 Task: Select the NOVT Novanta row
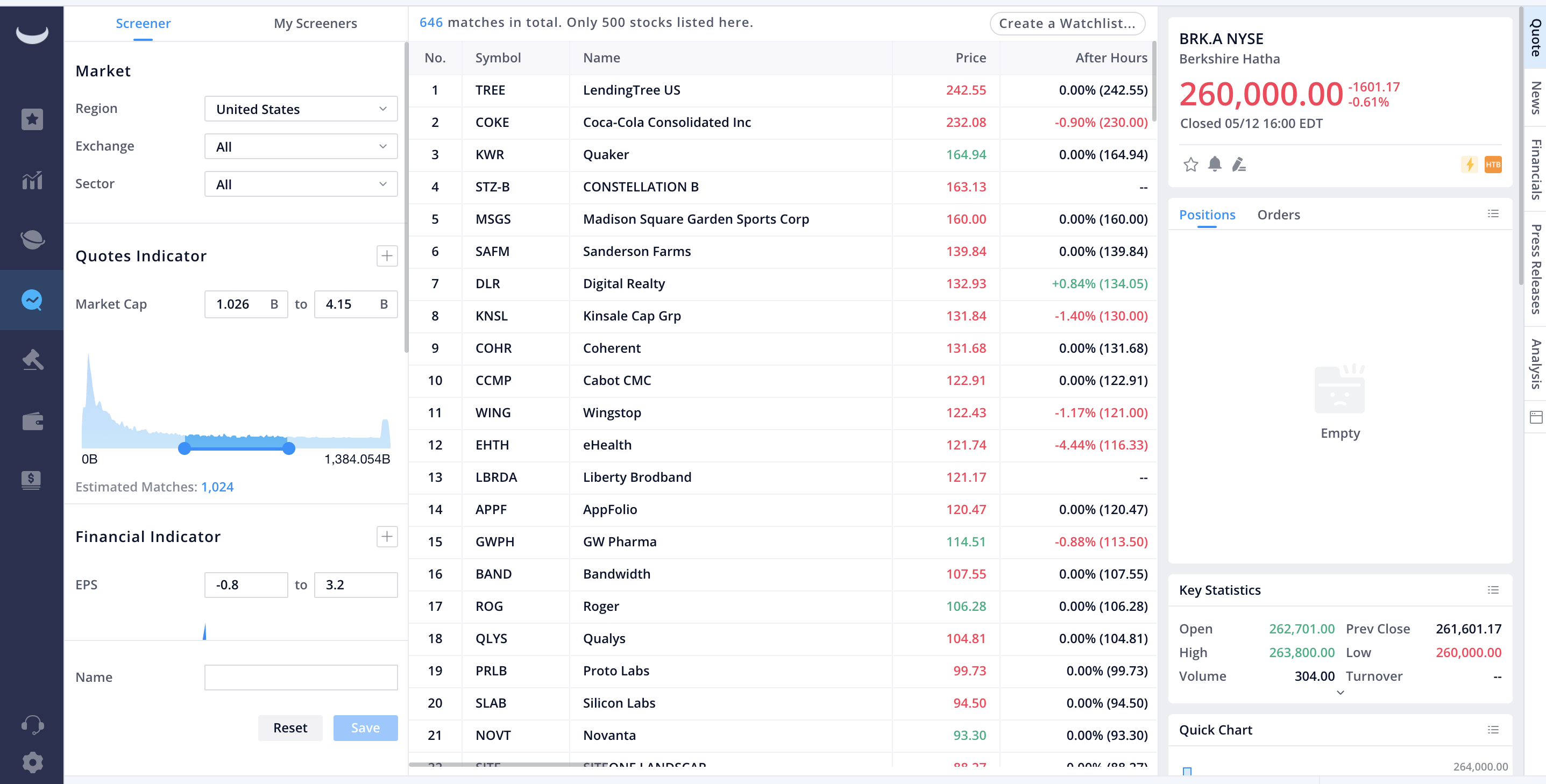tap(782, 736)
